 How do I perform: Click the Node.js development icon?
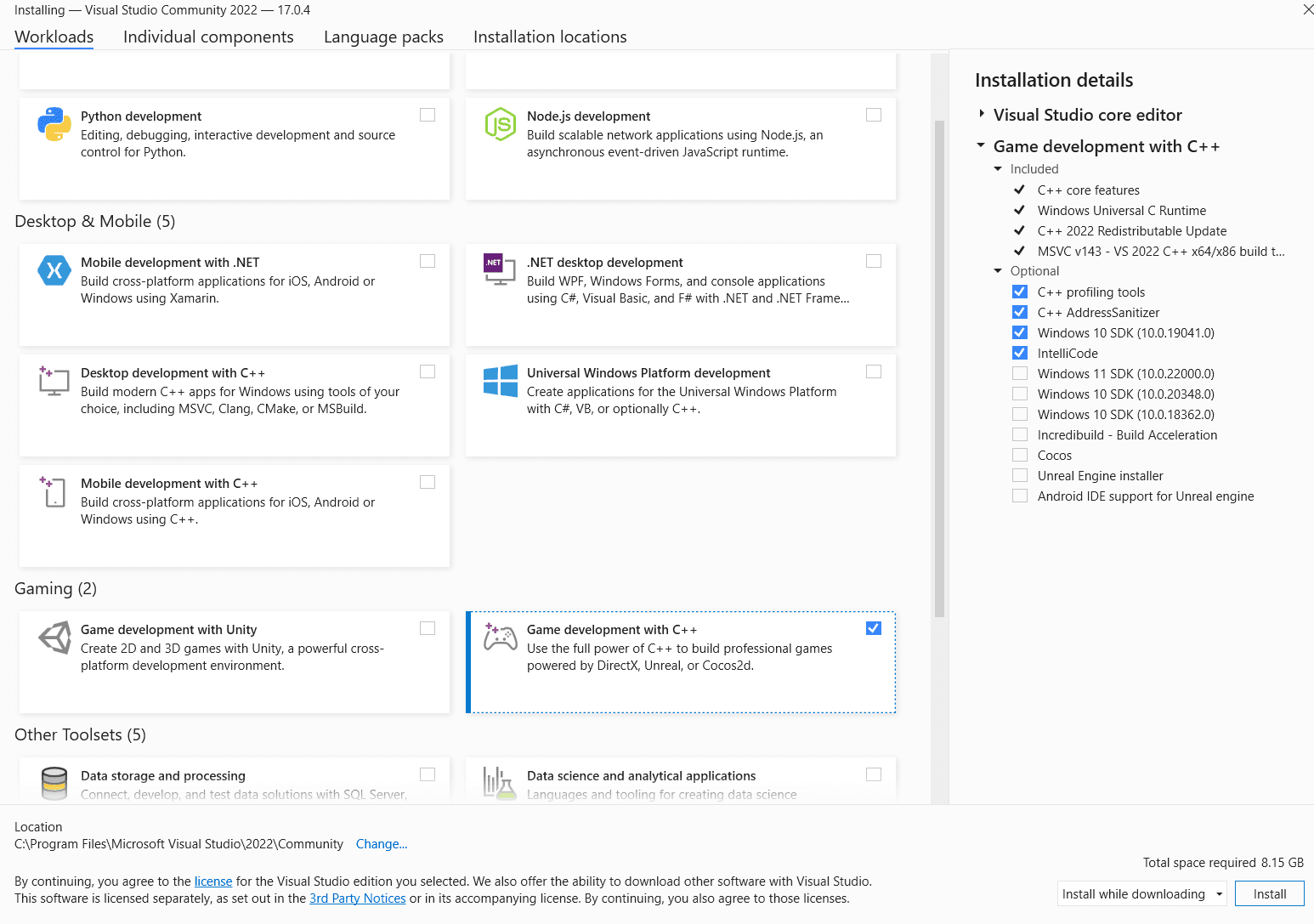pyautogui.click(x=500, y=124)
